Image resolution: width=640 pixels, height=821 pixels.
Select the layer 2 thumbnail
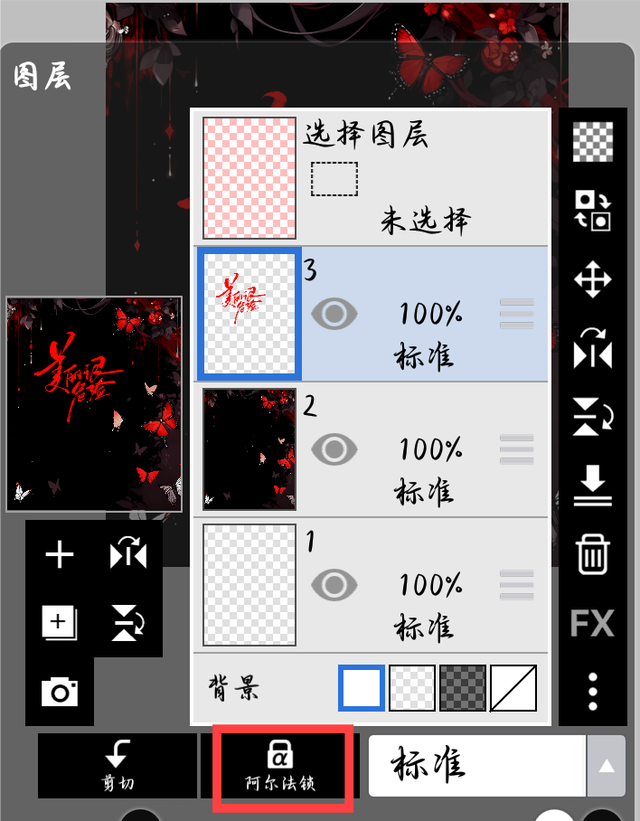tap(249, 449)
